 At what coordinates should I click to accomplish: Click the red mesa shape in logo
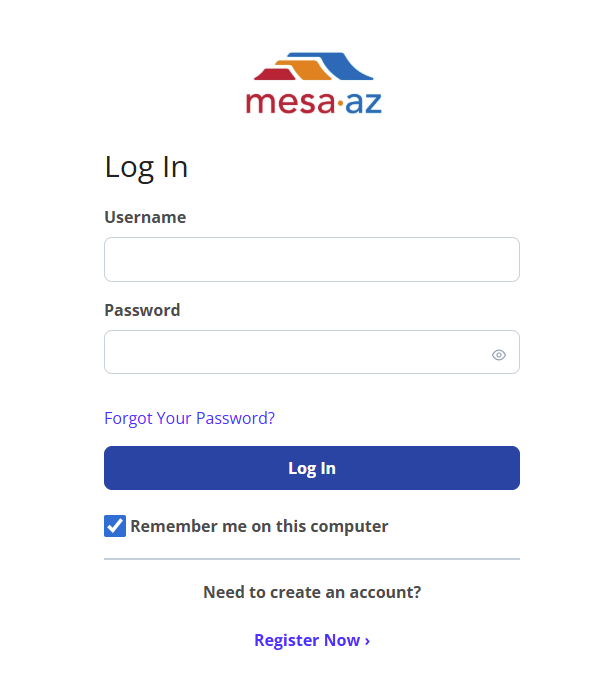tap(275, 74)
